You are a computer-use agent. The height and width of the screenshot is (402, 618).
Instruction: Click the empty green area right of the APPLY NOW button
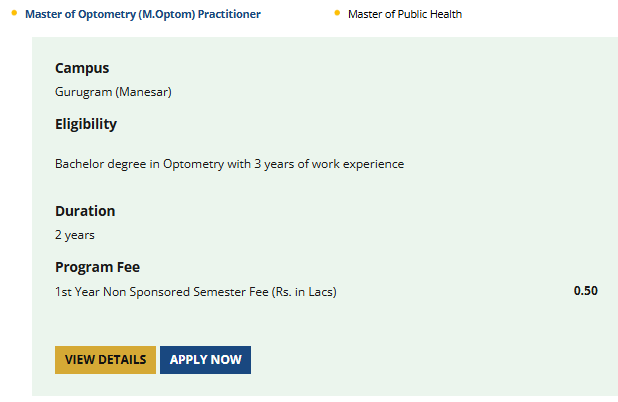point(420,360)
